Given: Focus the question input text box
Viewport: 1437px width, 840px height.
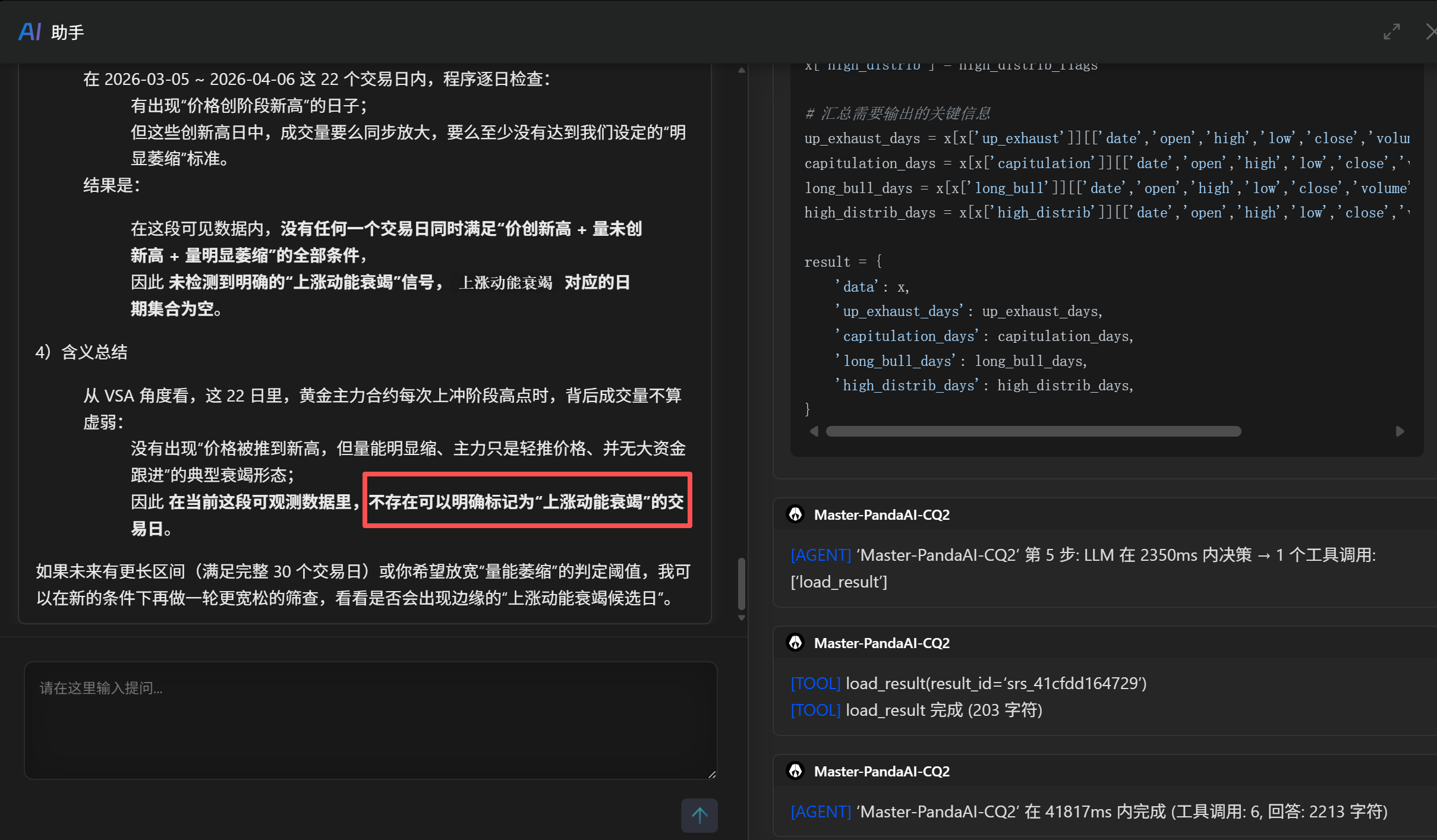Looking at the screenshot, I should click(x=370, y=720).
